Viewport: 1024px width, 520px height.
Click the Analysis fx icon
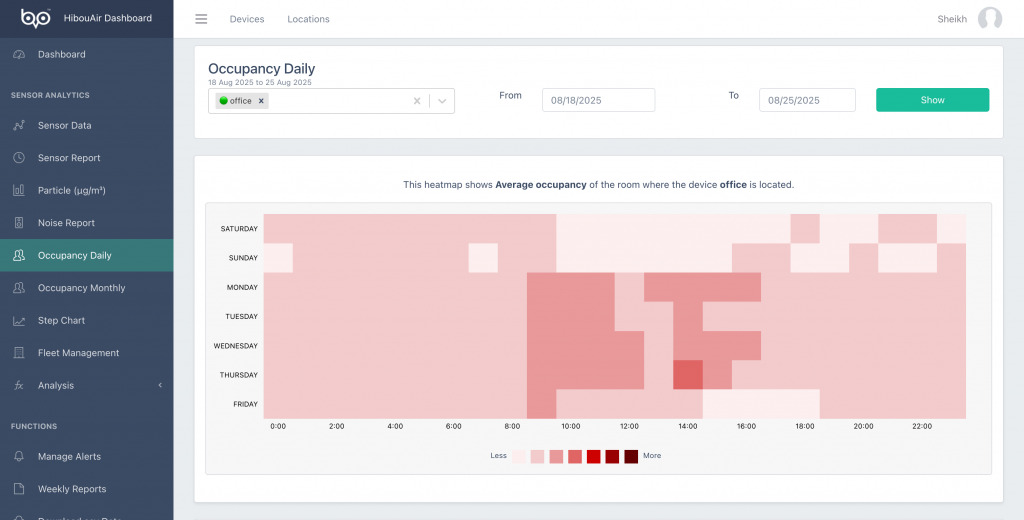tap(19, 385)
